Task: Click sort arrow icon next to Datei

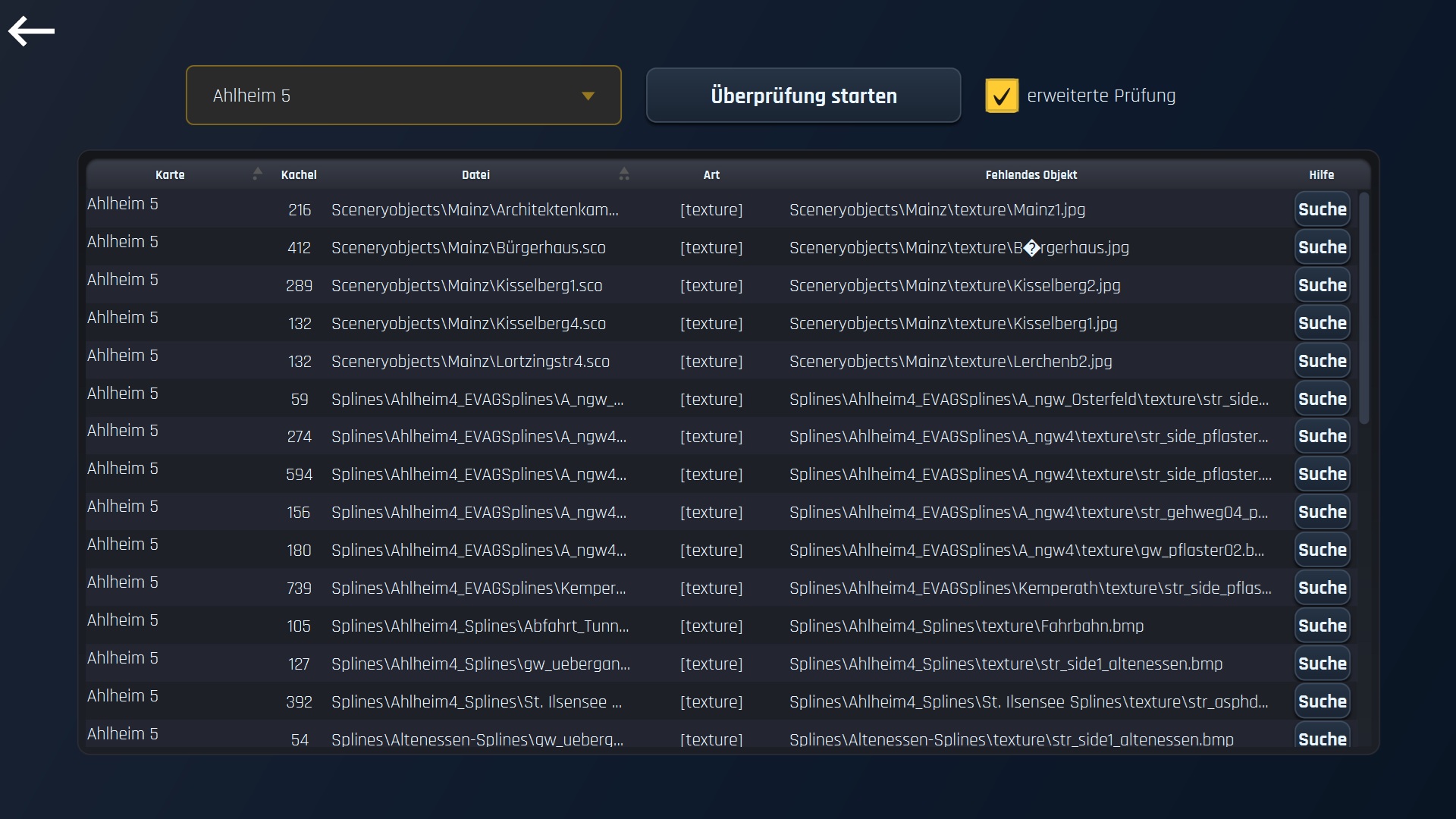Action: click(623, 174)
